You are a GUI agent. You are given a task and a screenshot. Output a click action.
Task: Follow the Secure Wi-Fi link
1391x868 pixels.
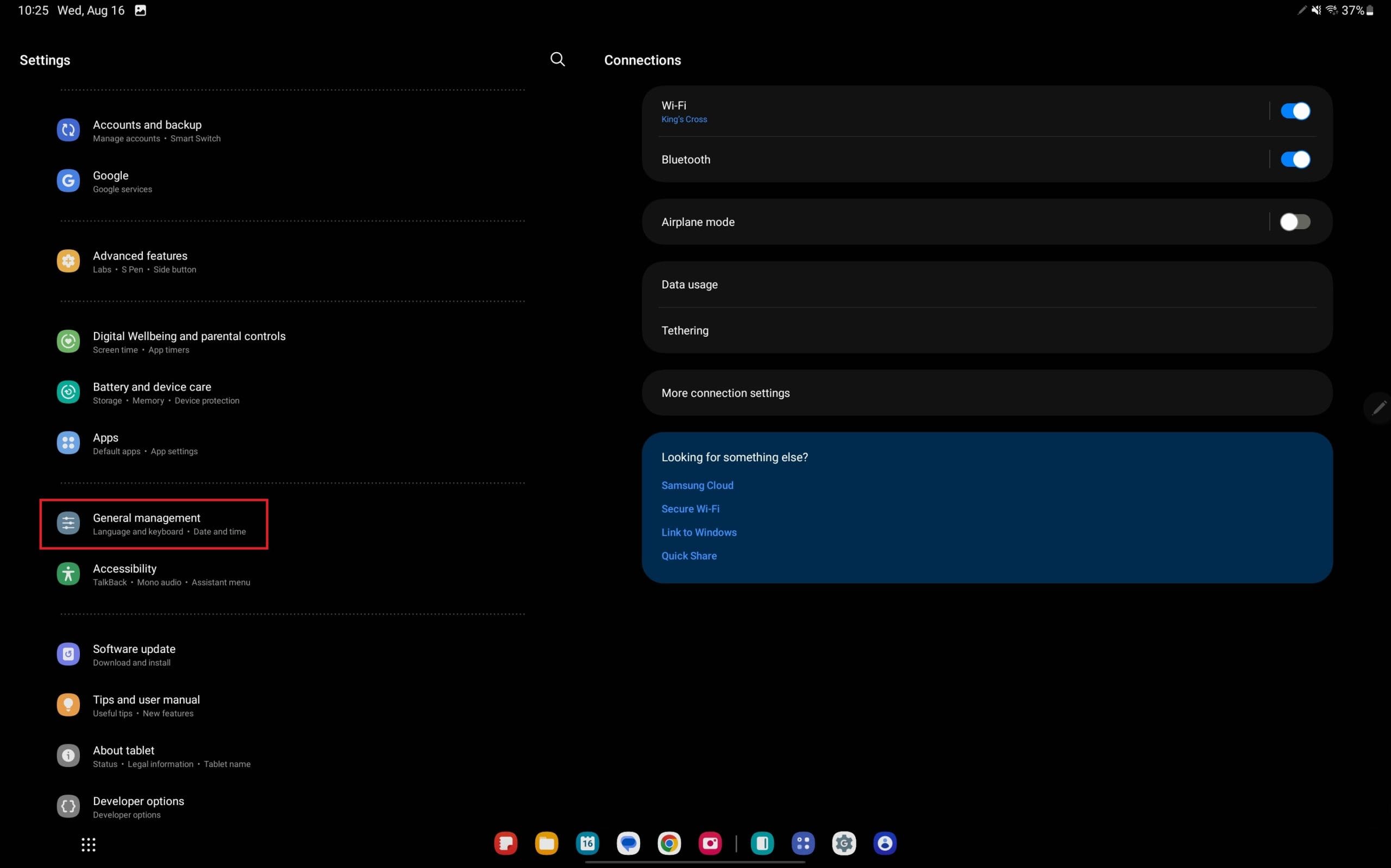(x=690, y=508)
